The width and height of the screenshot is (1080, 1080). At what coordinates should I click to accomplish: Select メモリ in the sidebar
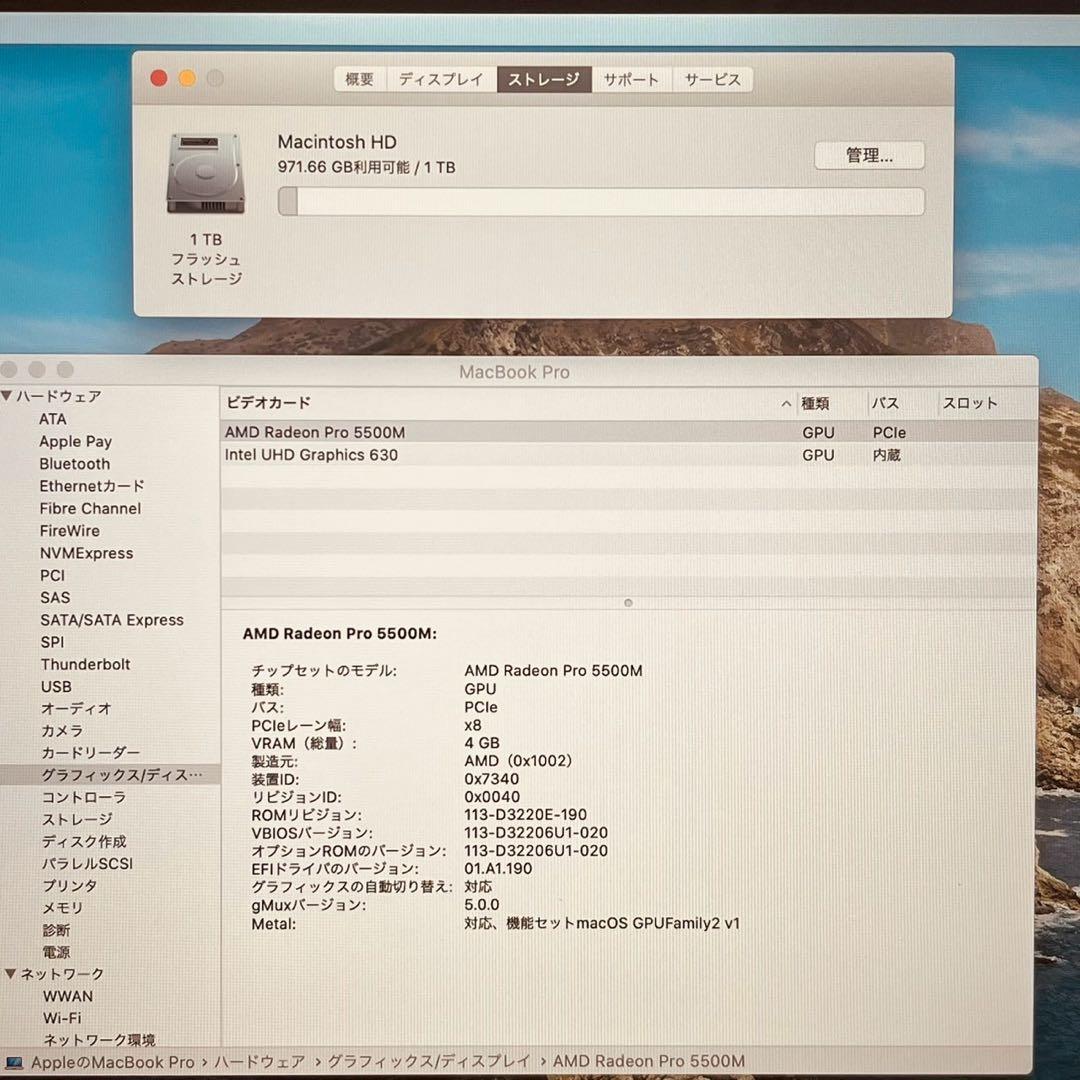[62, 908]
